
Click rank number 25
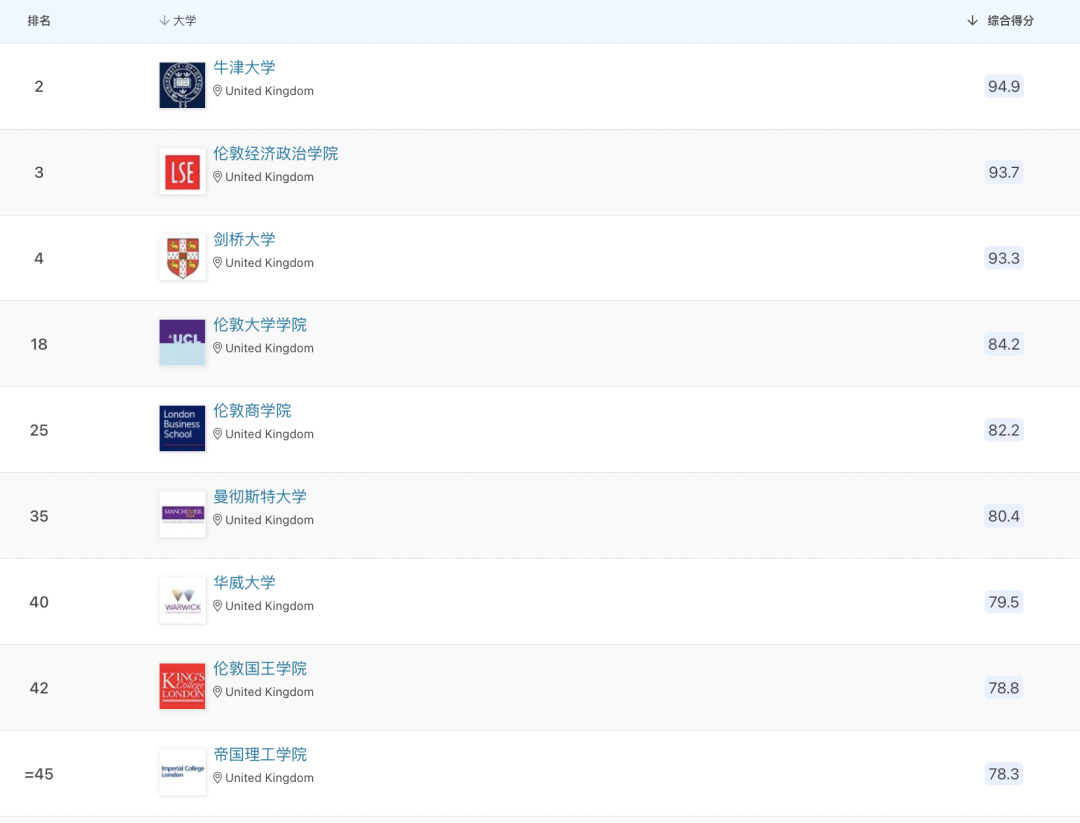coord(39,430)
